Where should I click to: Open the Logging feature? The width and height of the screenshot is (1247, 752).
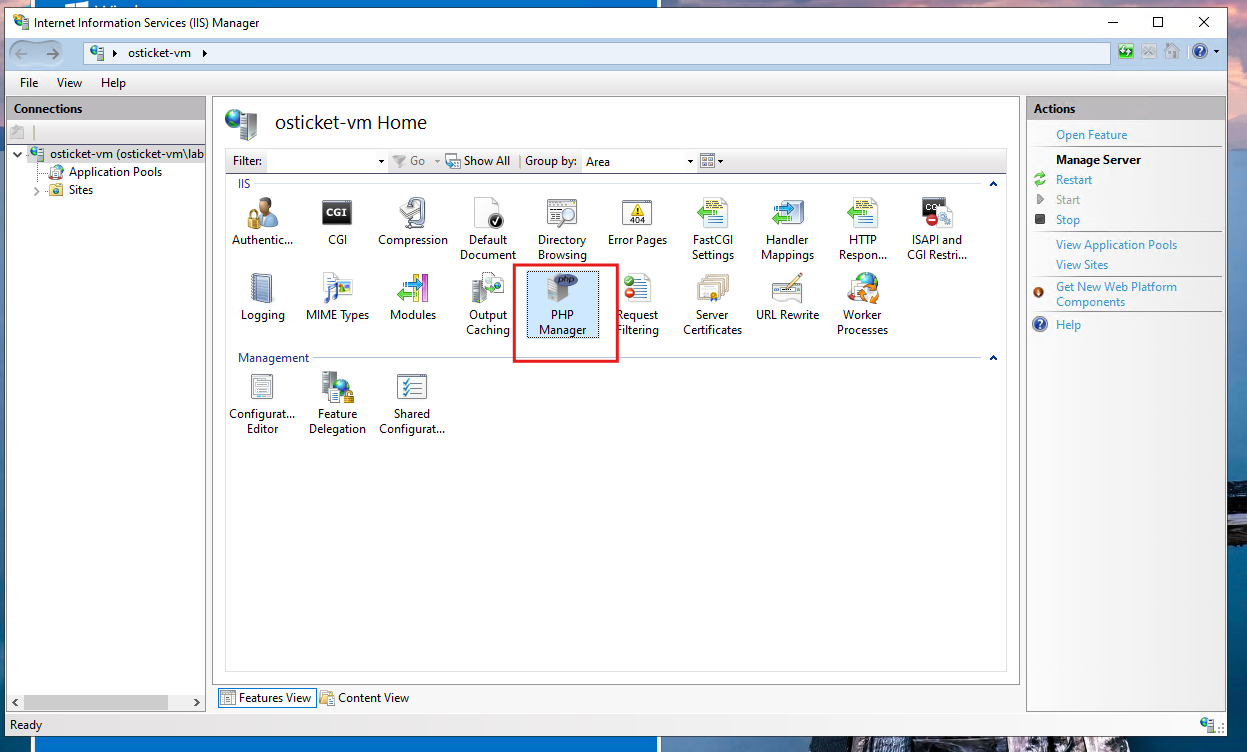(262, 297)
